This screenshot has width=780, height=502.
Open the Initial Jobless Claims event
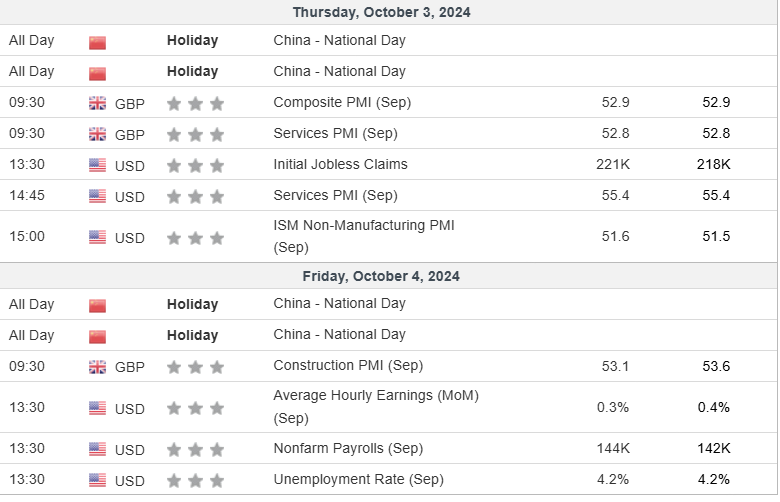(x=340, y=164)
